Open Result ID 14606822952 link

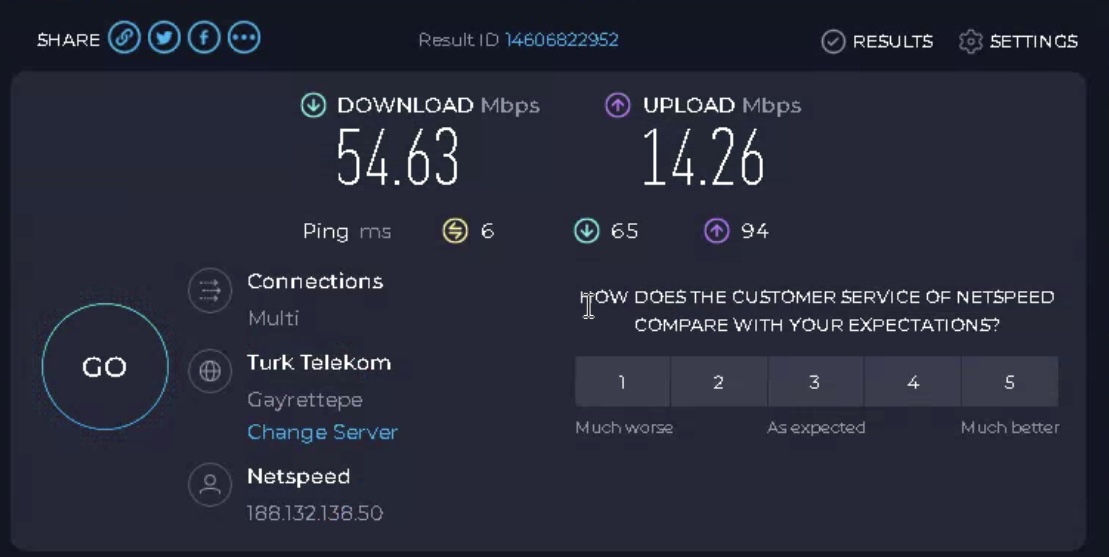(561, 40)
